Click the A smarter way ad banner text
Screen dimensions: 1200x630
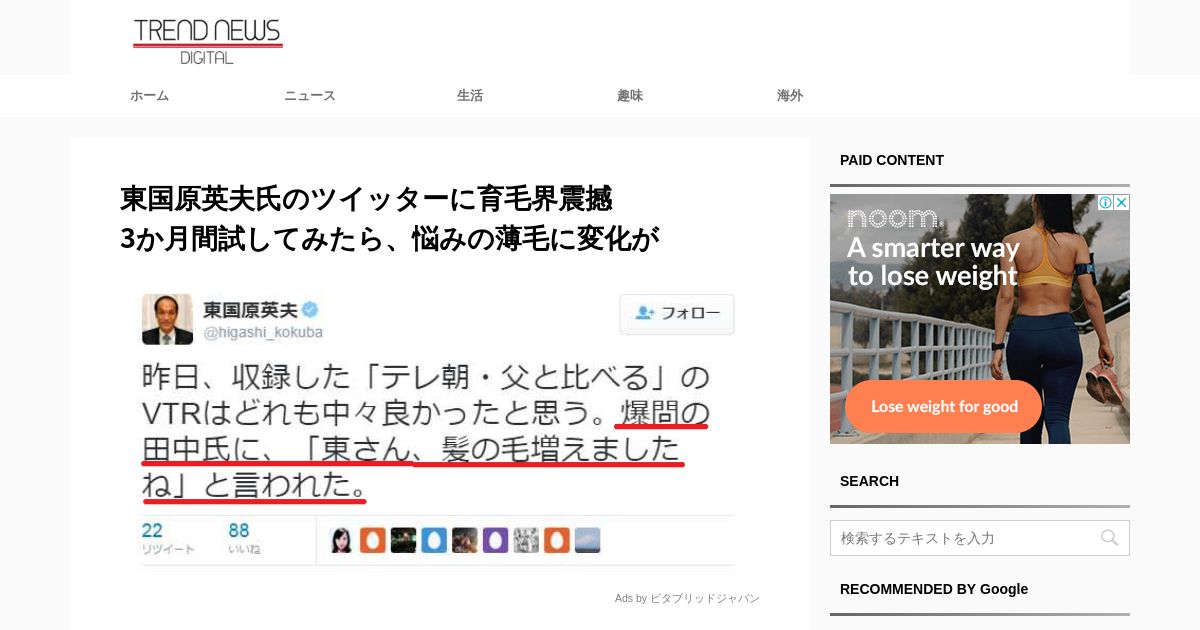pyautogui.click(x=933, y=261)
